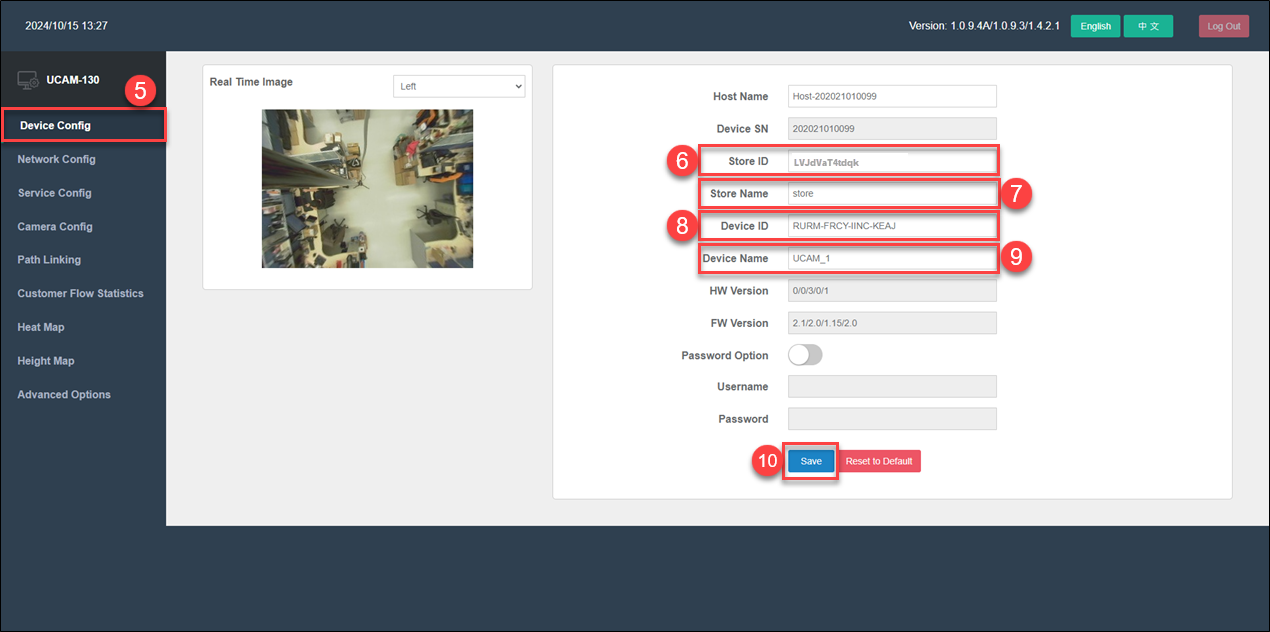
Task: Click the Real Time Image preview
Action: pos(366,189)
